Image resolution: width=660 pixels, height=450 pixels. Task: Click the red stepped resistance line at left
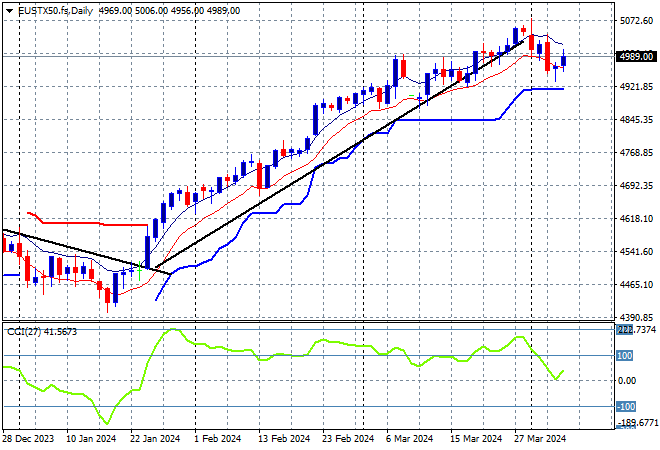click(x=90, y=224)
